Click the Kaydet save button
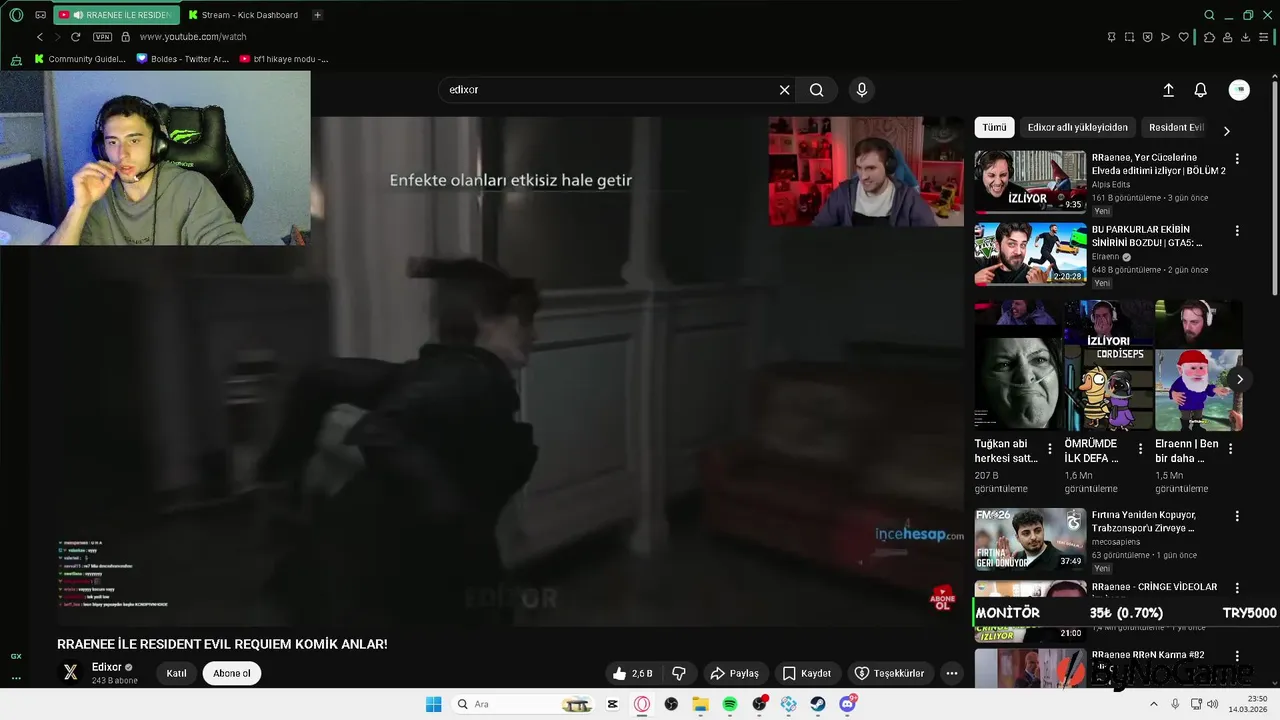1280x720 pixels. [x=807, y=673]
